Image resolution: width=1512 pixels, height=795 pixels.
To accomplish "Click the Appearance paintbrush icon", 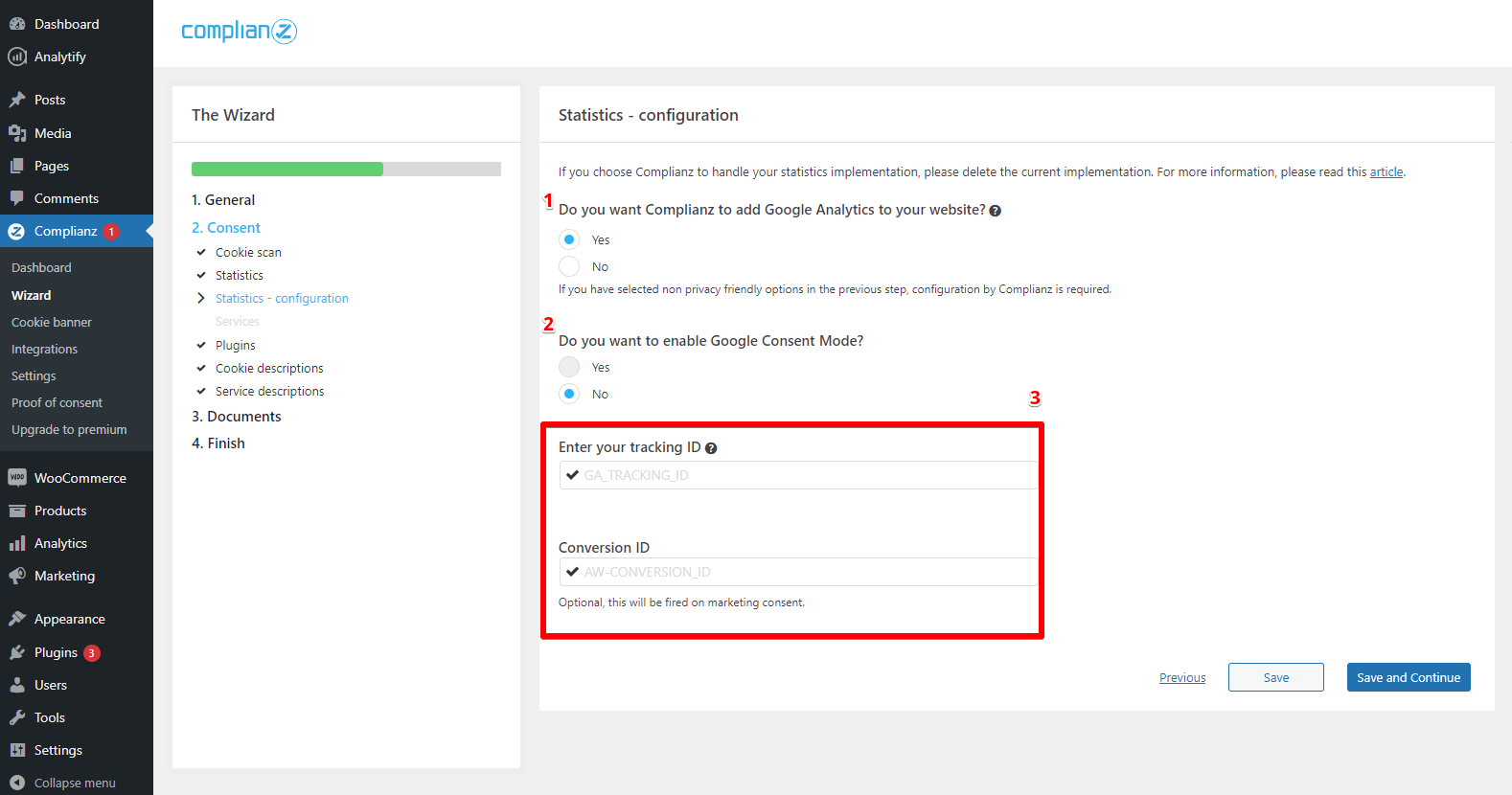I will click(17, 619).
